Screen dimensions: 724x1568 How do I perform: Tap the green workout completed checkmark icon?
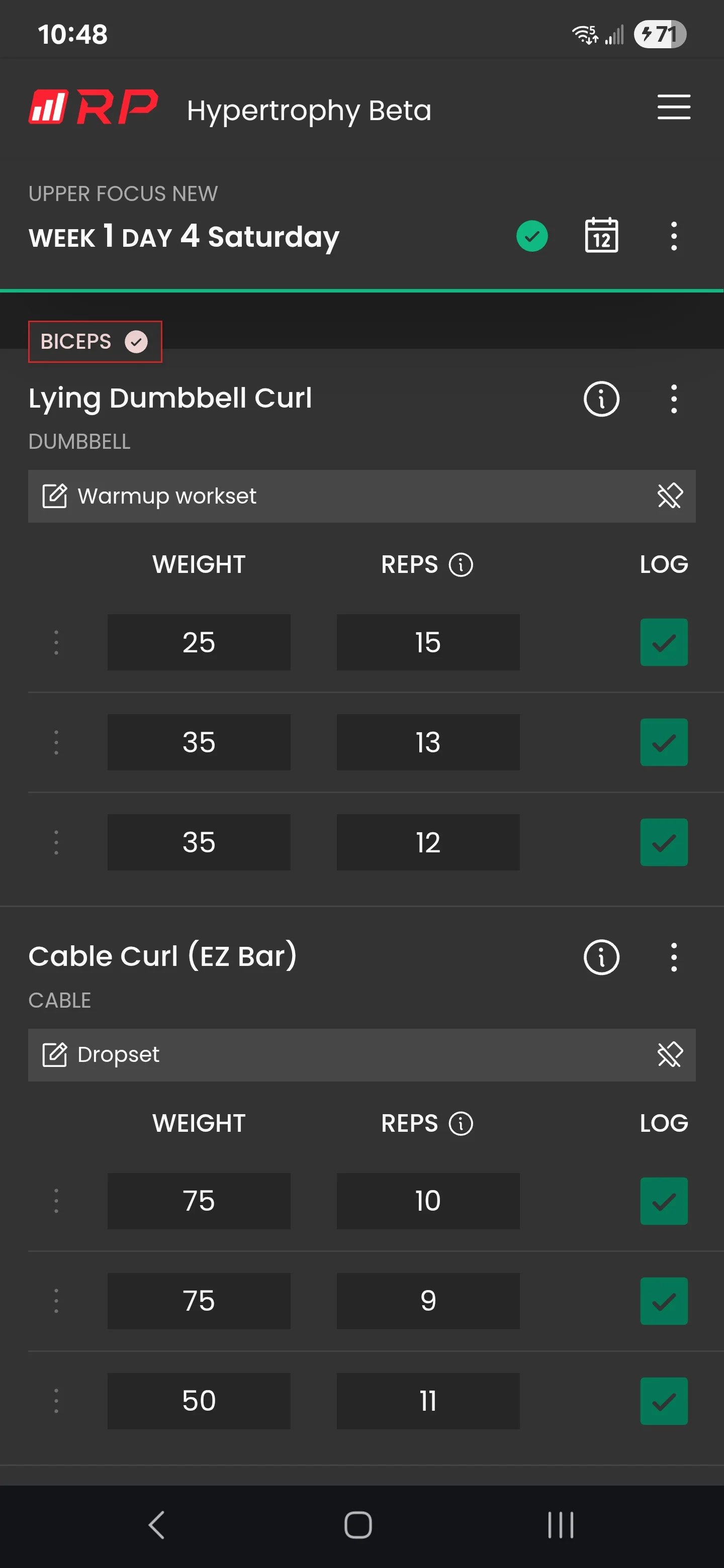pos(531,236)
